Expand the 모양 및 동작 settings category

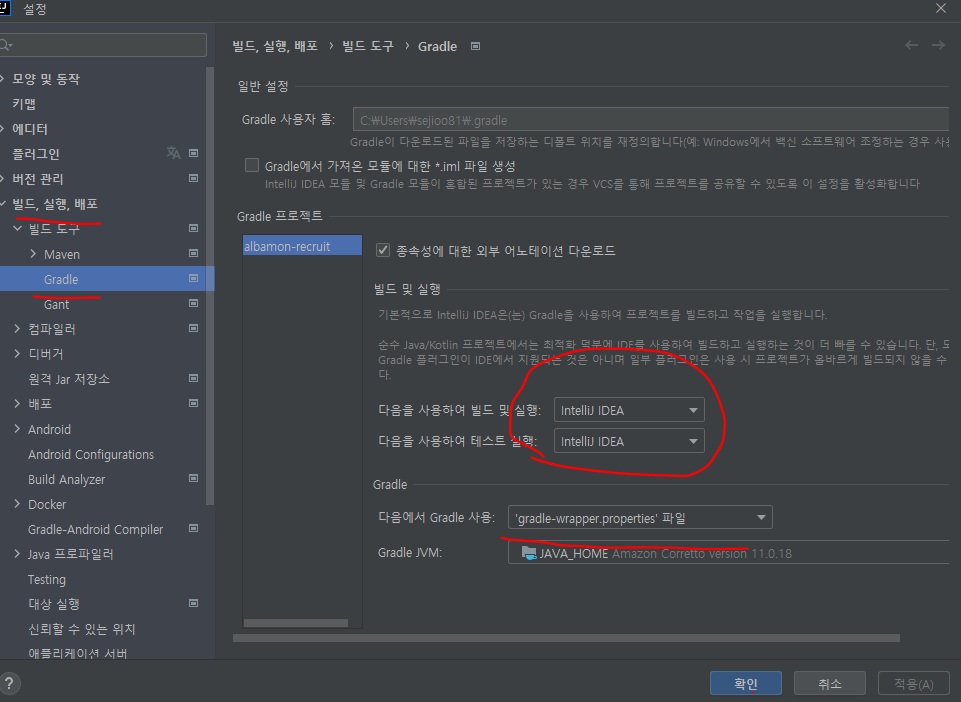coord(3,78)
